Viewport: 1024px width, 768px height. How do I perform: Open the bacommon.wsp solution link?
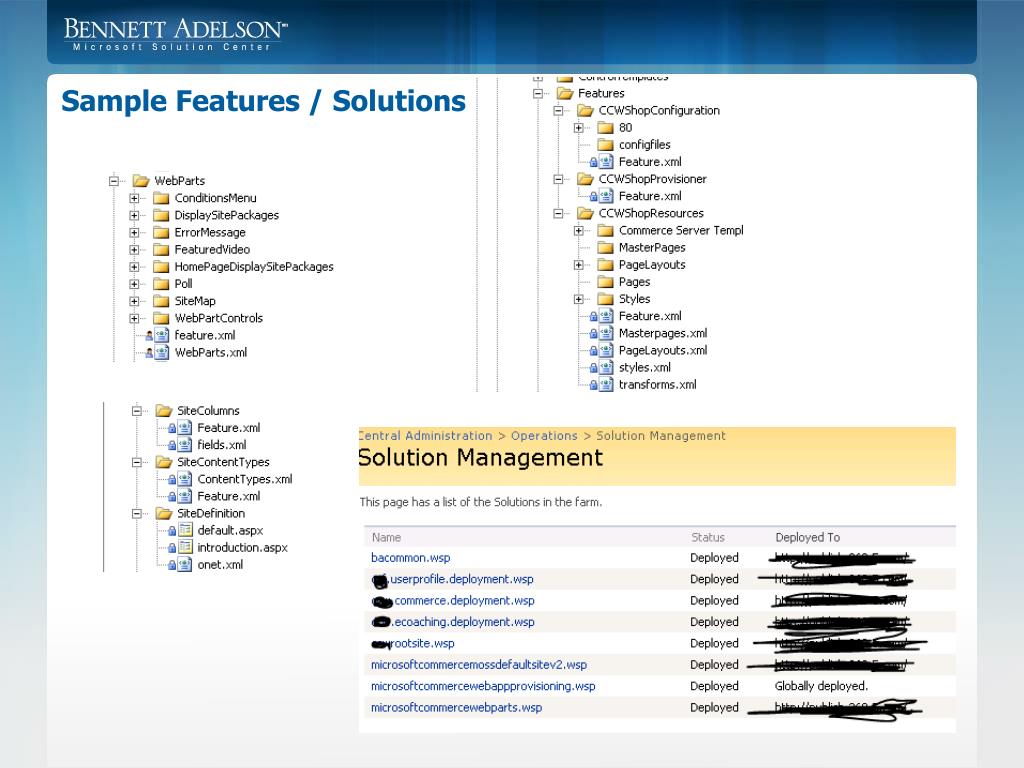click(x=410, y=558)
